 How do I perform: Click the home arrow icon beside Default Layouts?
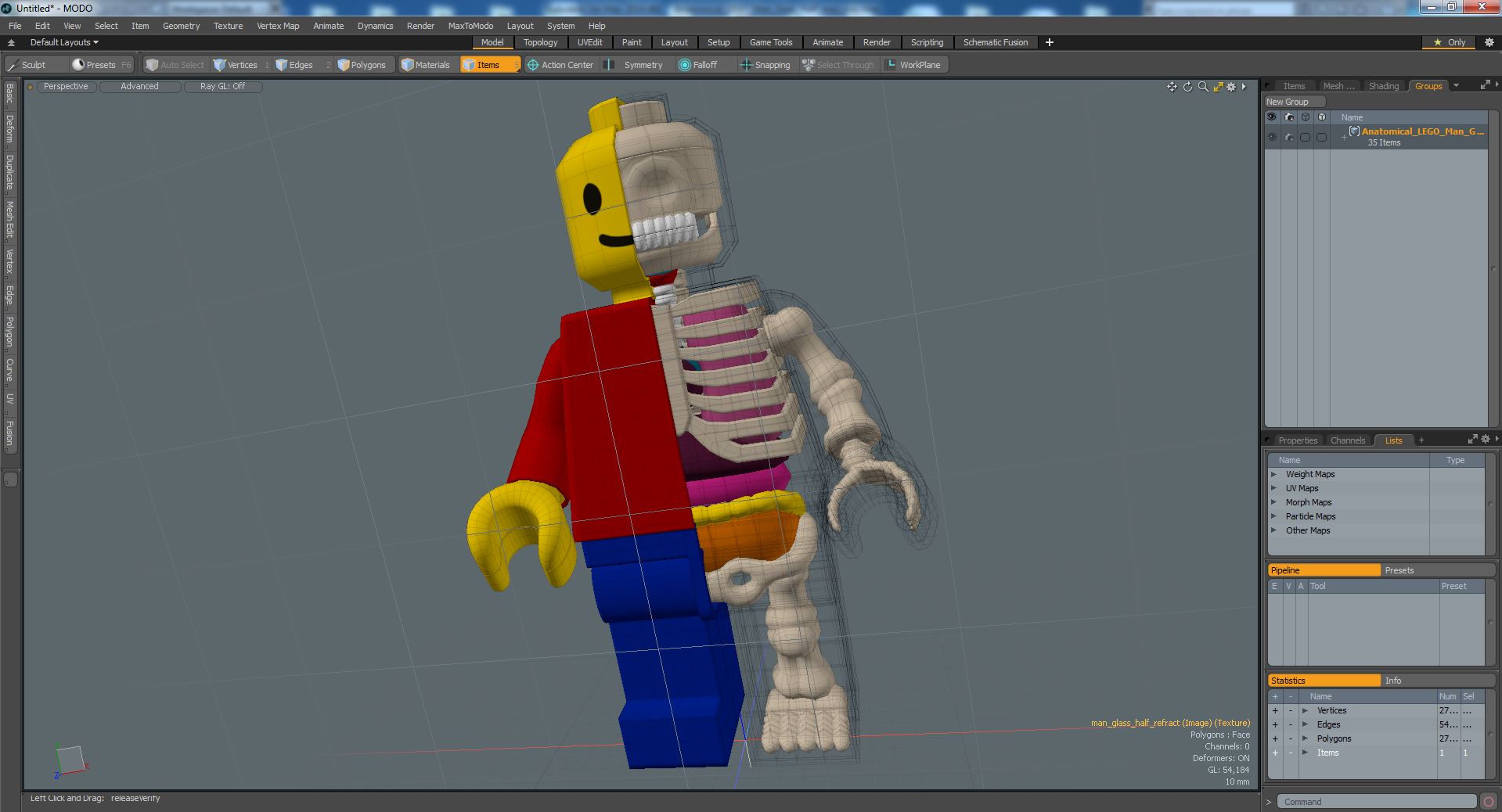(x=12, y=42)
